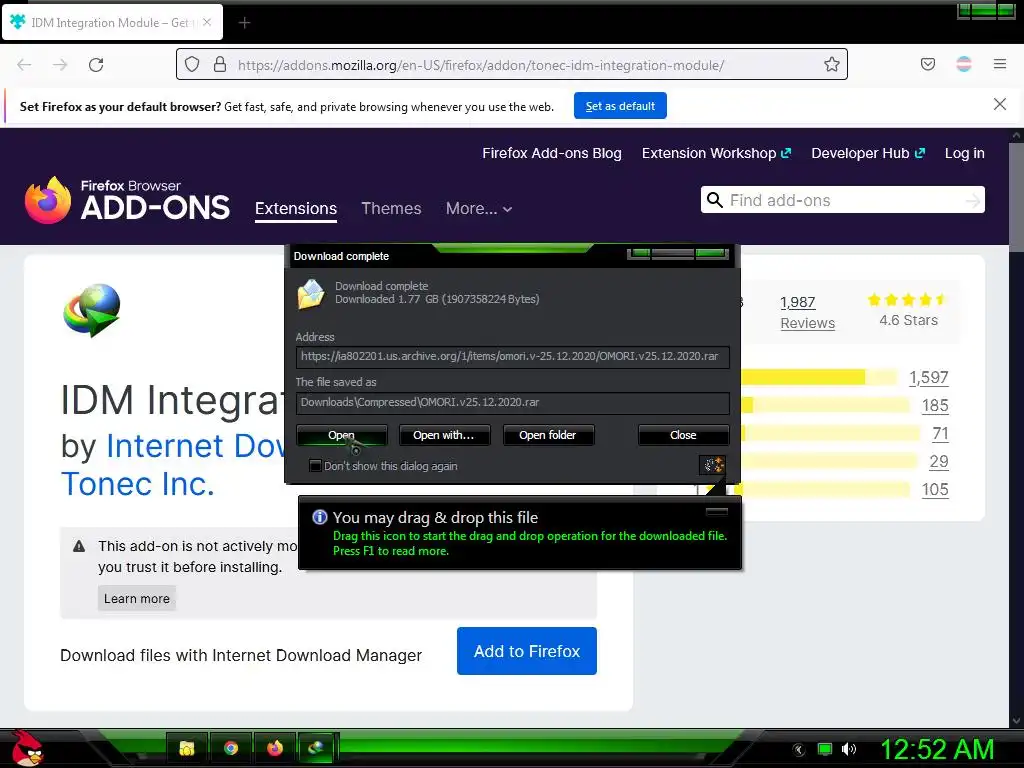Open the 1,987 Reviews link
Image resolution: width=1024 pixels, height=768 pixels.
point(807,312)
